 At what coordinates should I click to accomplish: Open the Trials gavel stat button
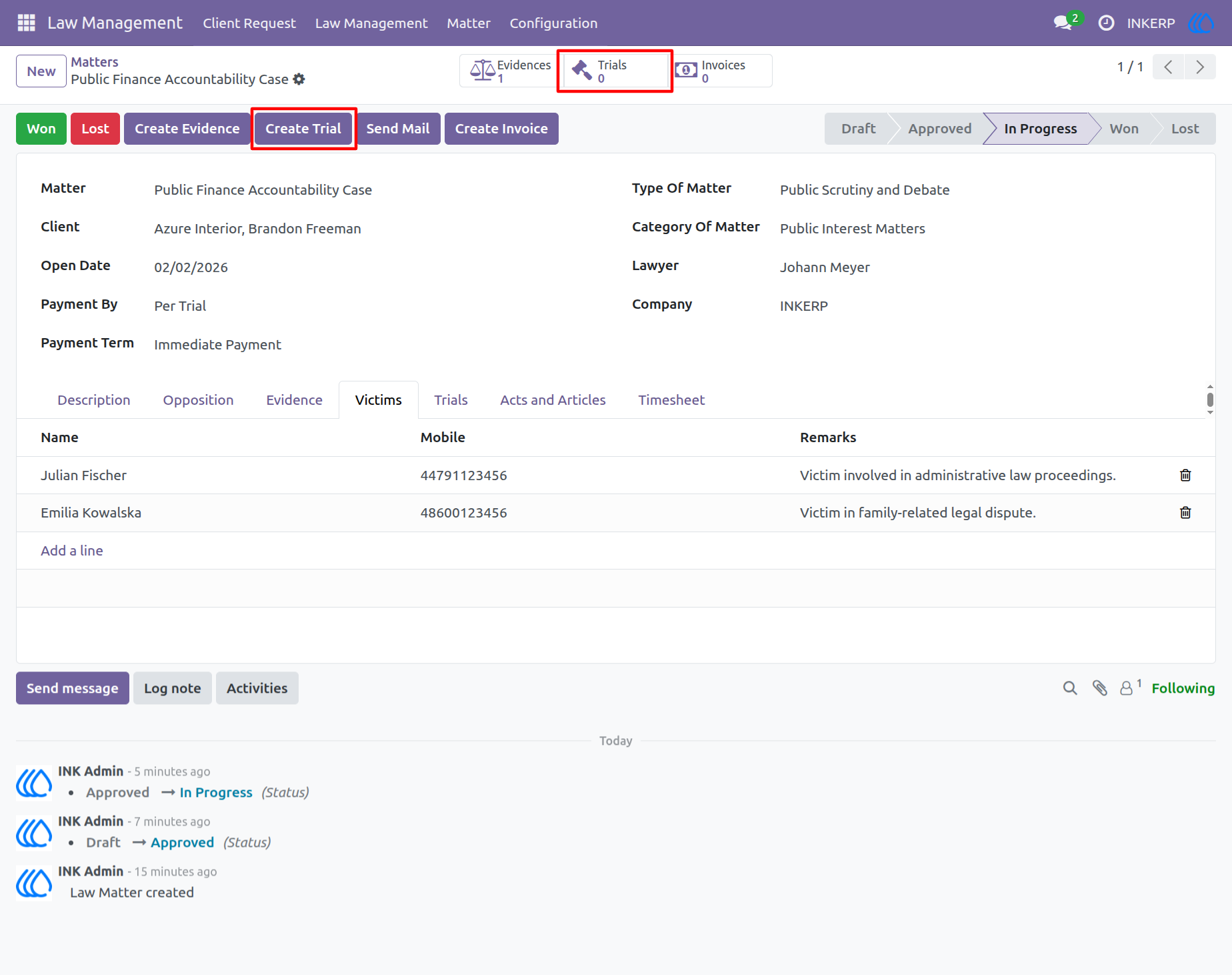tap(615, 71)
